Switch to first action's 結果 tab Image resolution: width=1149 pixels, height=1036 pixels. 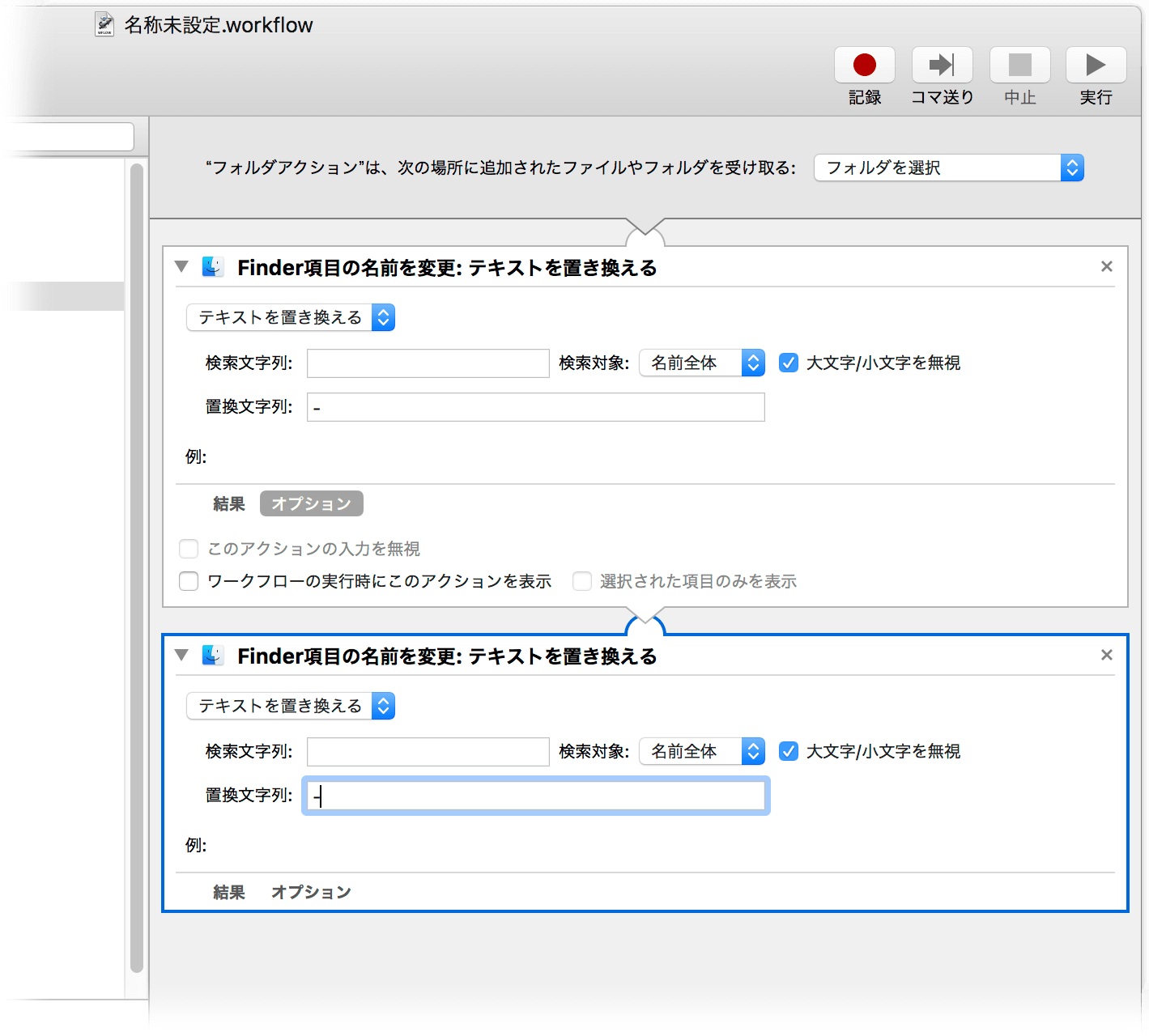point(229,503)
